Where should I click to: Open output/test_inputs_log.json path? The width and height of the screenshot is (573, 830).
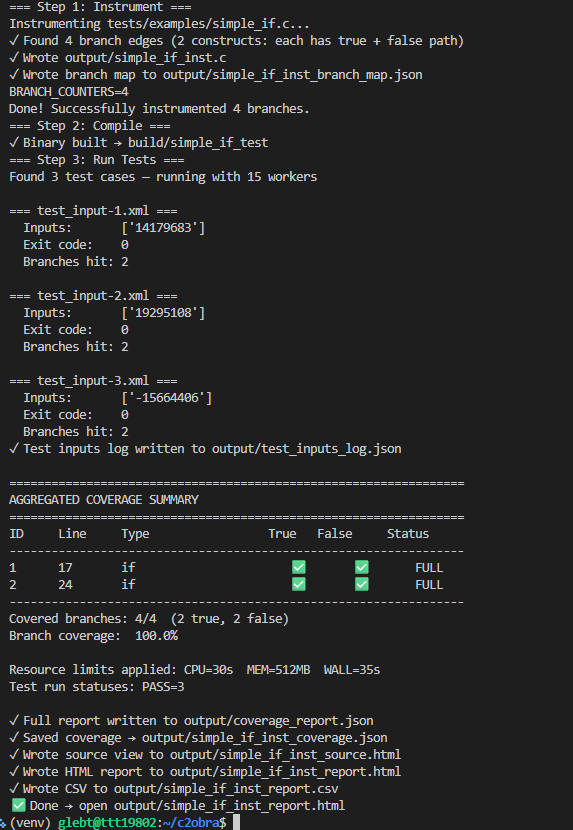tap(307, 448)
